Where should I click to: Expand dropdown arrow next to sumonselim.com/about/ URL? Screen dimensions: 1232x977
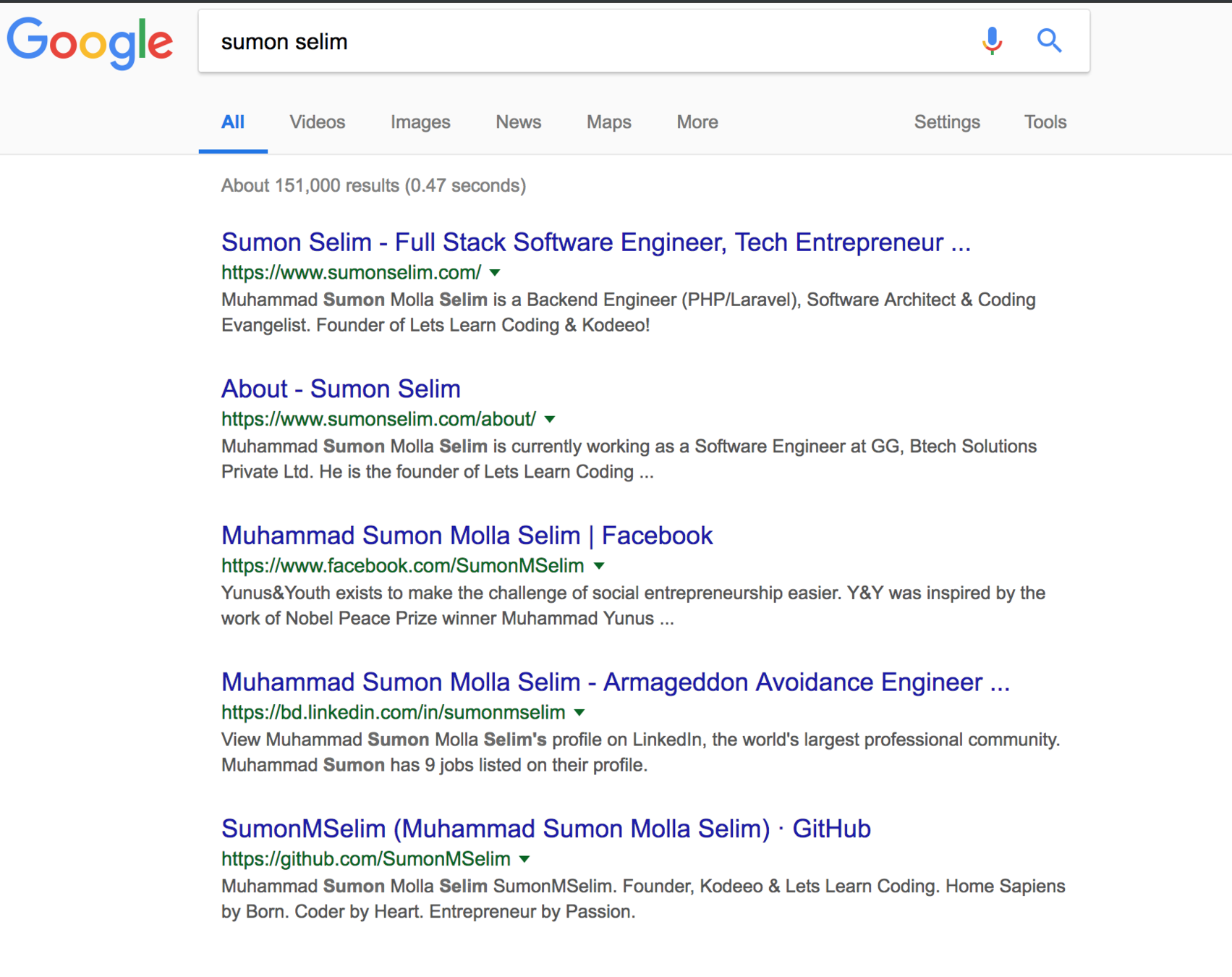click(550, 420)
